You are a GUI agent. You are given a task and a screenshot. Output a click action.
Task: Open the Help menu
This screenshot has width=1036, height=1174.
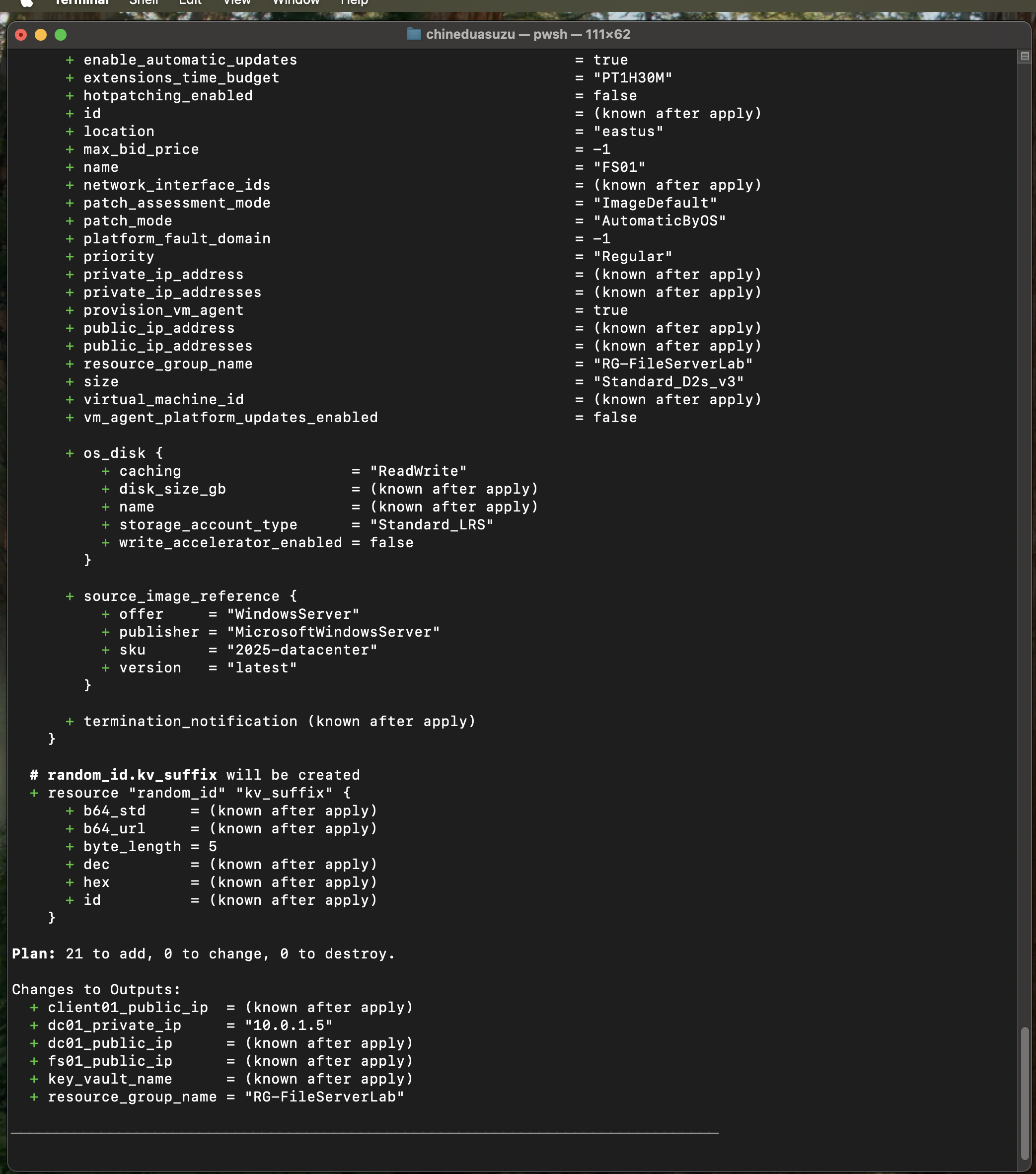(354, 2)
